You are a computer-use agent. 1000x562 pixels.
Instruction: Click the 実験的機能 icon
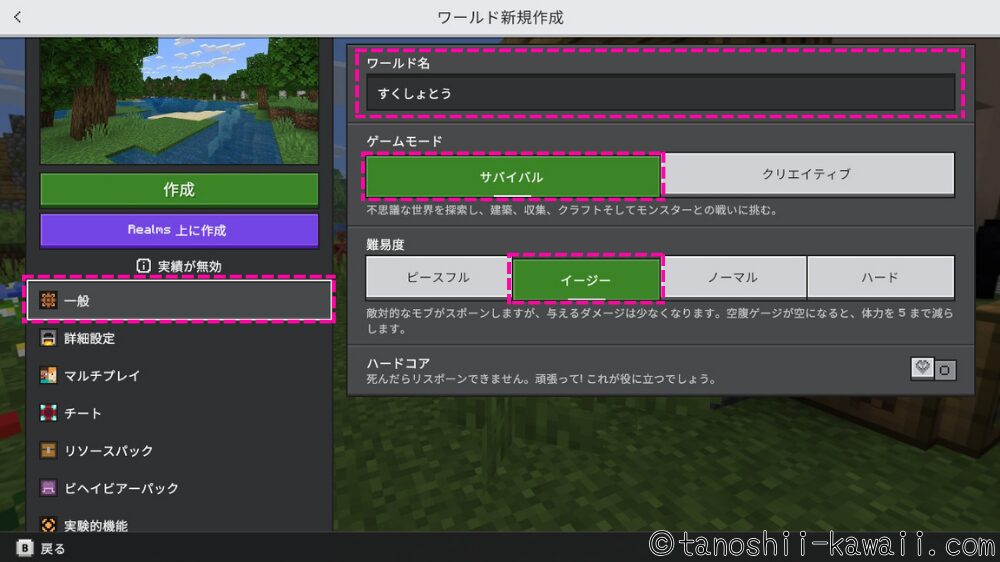[x=48, y=524]
